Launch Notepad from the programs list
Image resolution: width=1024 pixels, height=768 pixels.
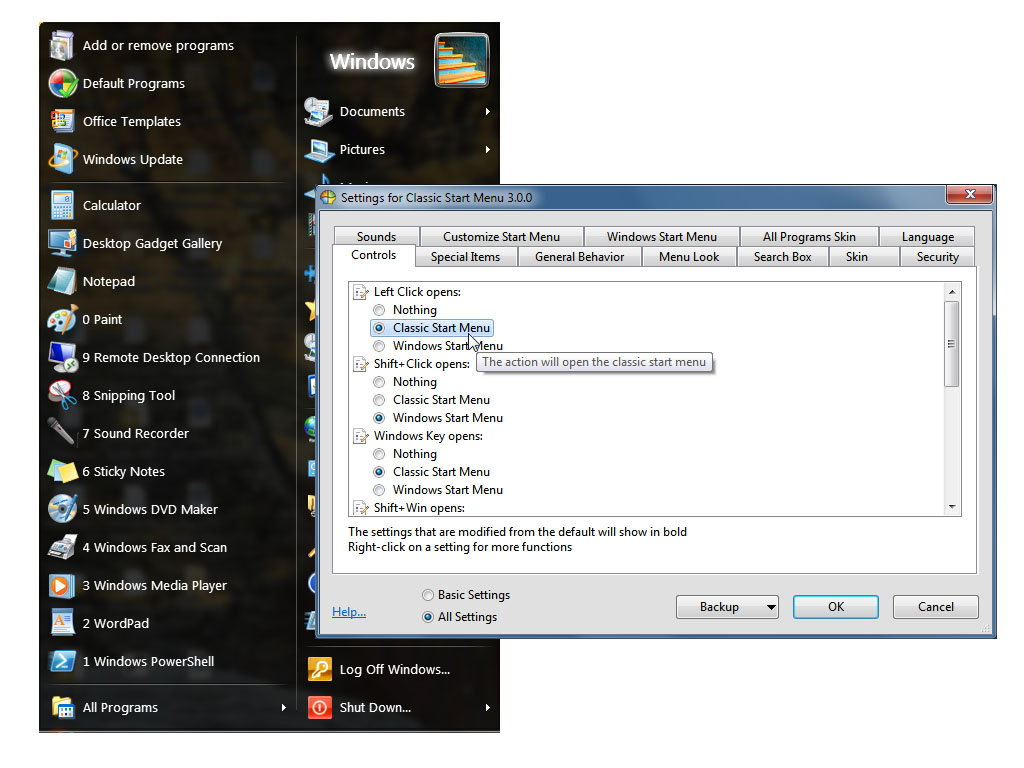tap(108, 282)
